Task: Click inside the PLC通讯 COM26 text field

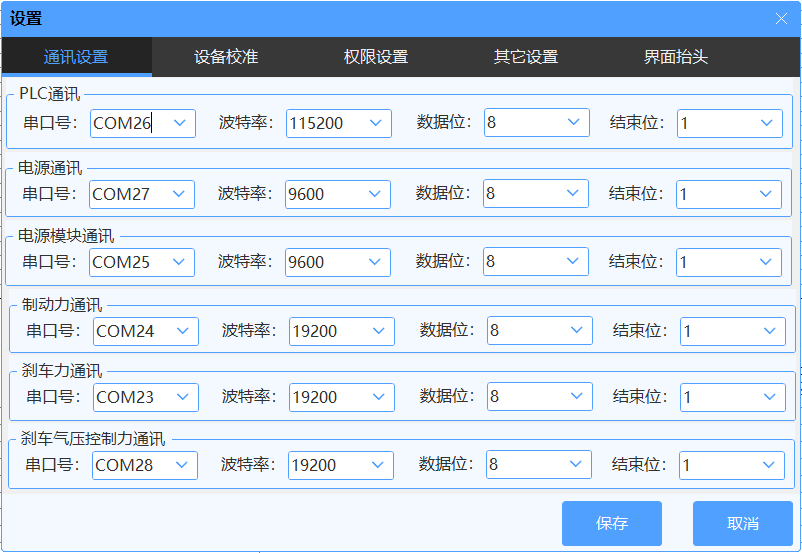Action: coord(125,124)
